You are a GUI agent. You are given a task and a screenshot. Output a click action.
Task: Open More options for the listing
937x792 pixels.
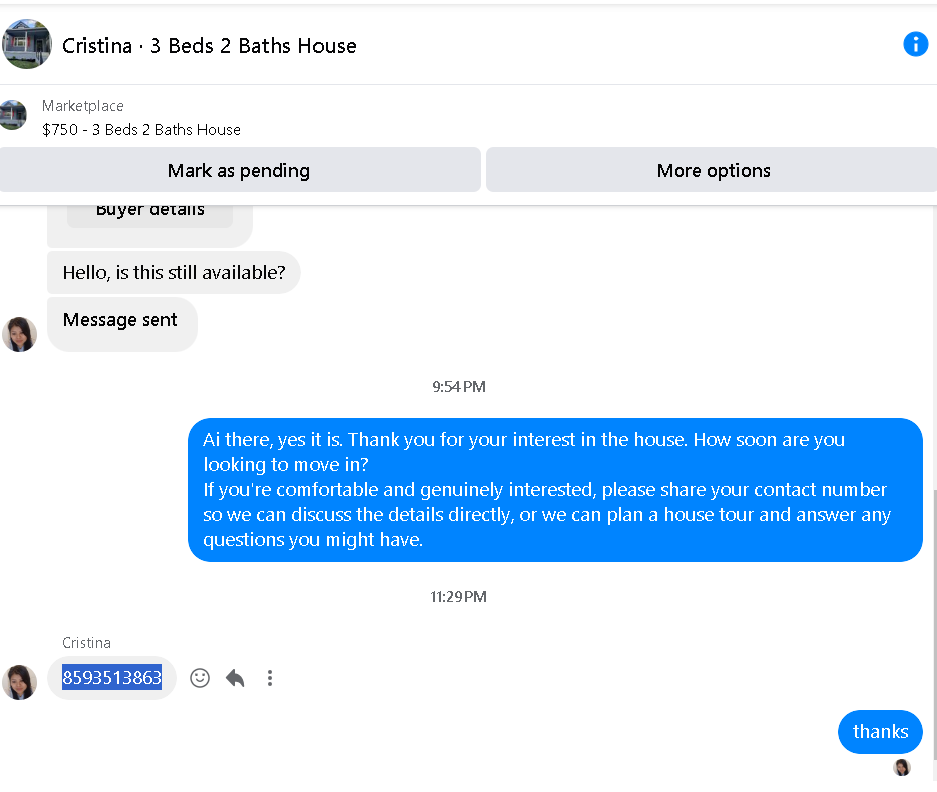713,170
